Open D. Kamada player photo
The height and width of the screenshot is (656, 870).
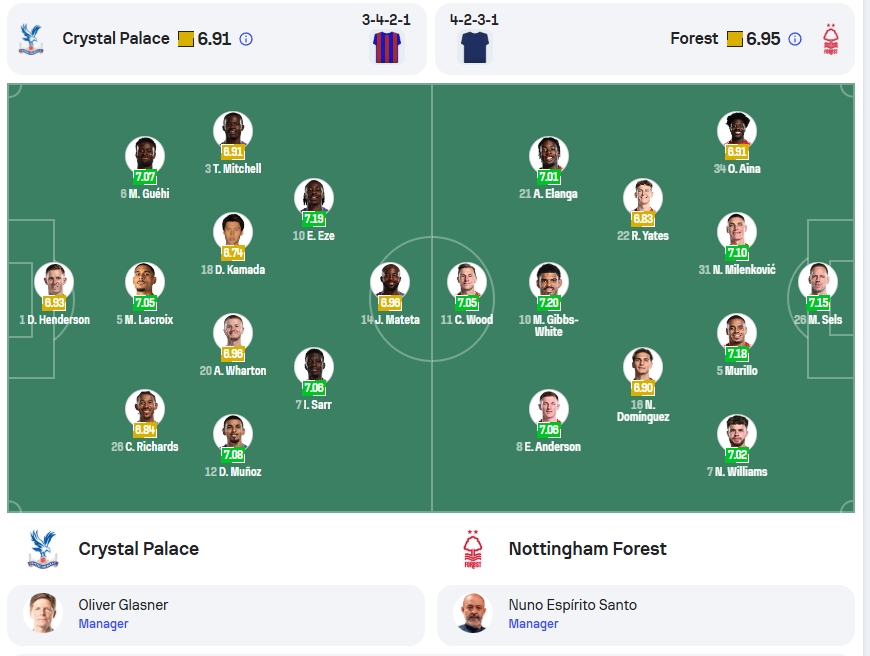233,233
